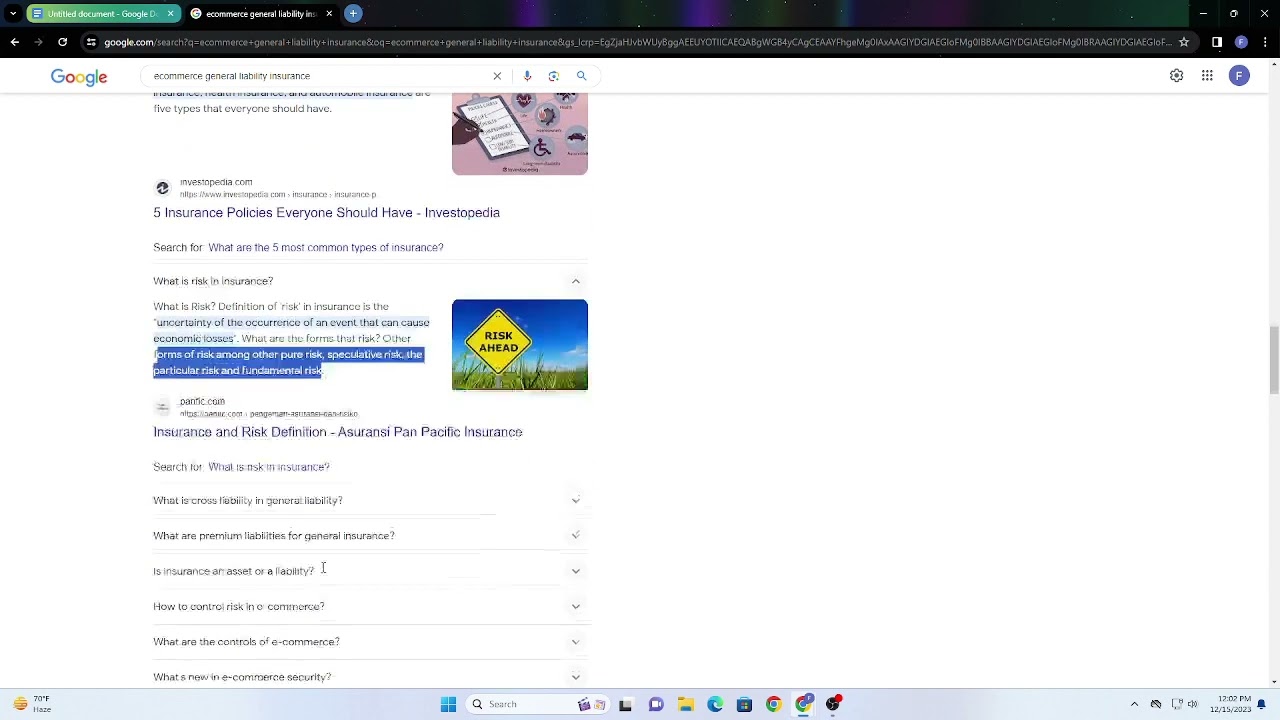The height and width of the screenshot is (720, 1280).
Task: Open Risk Ahead sign thumbnail
Action: click(x=520, y=345)
